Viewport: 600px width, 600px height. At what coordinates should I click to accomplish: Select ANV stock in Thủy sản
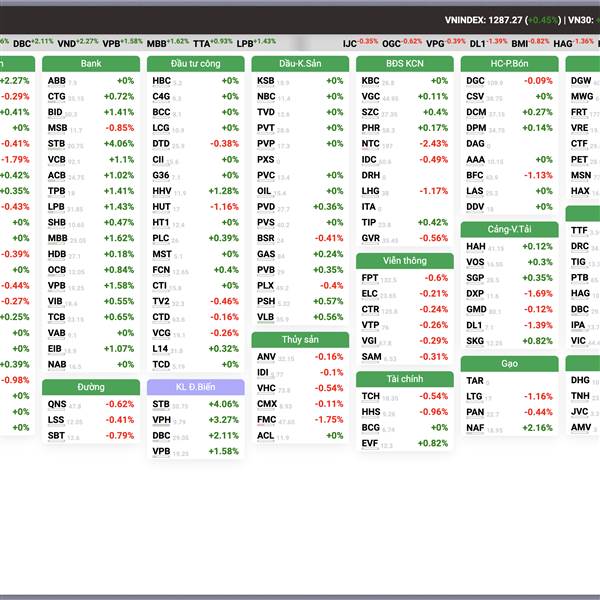click(300, 357)
